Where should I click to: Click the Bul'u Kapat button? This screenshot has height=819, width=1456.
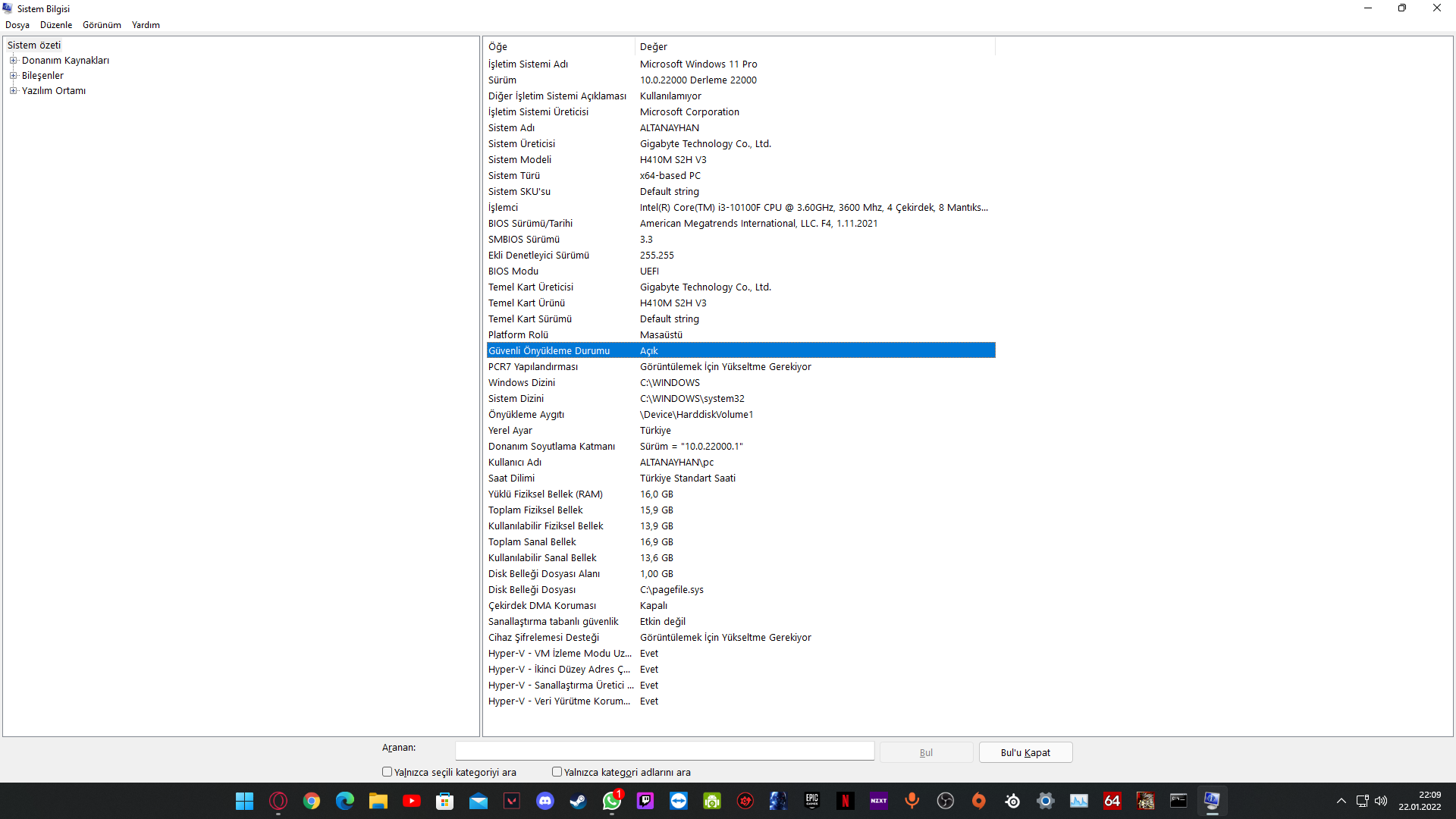(1025, 752)
